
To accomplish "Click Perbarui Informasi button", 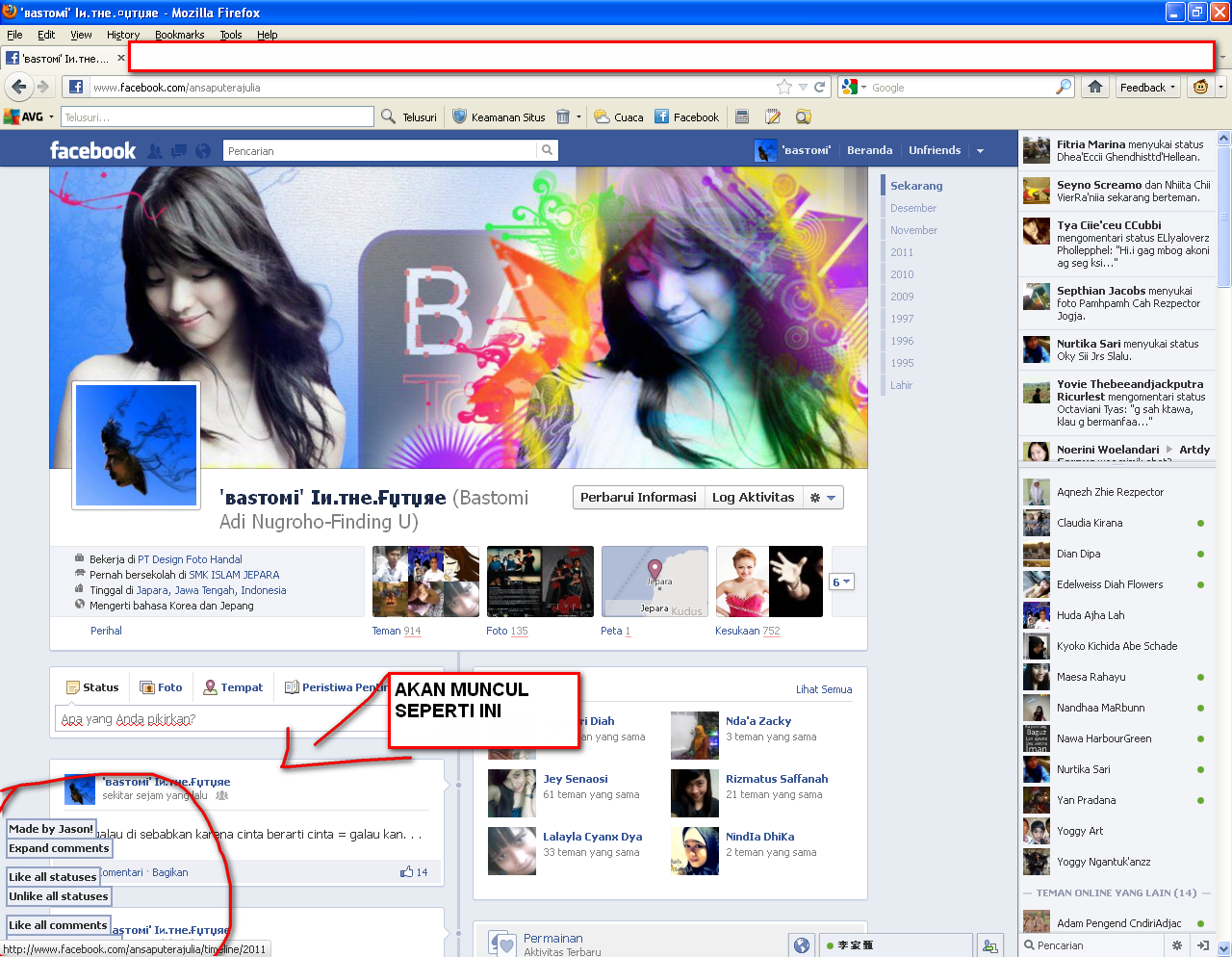I will click(638, 497).
